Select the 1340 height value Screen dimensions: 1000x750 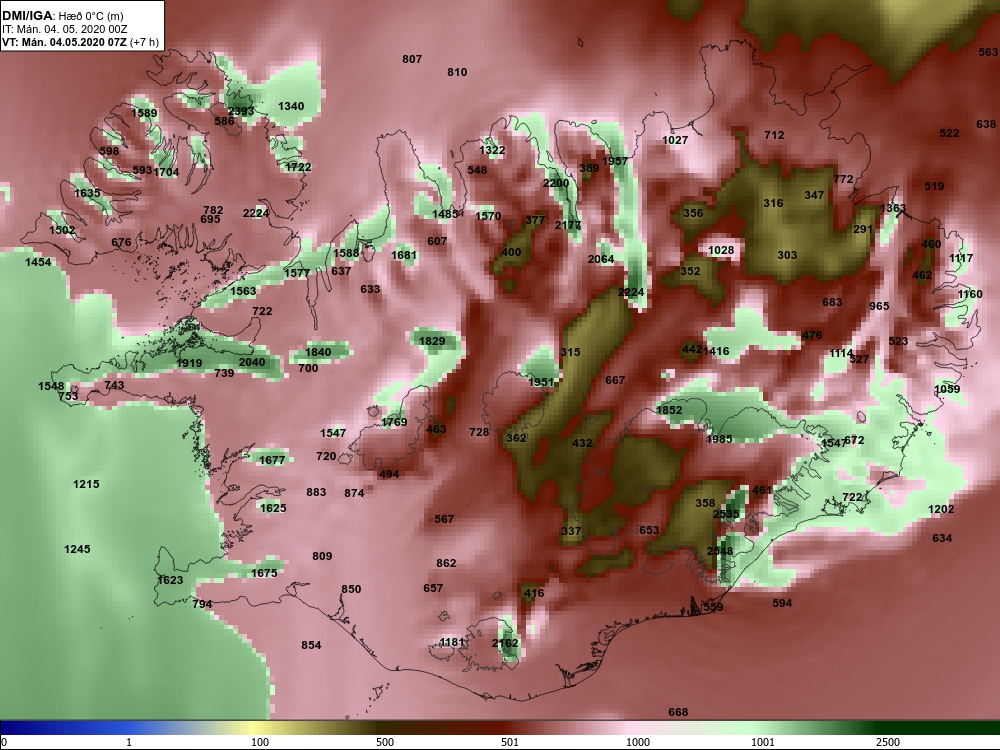click(x=291, y=106)
